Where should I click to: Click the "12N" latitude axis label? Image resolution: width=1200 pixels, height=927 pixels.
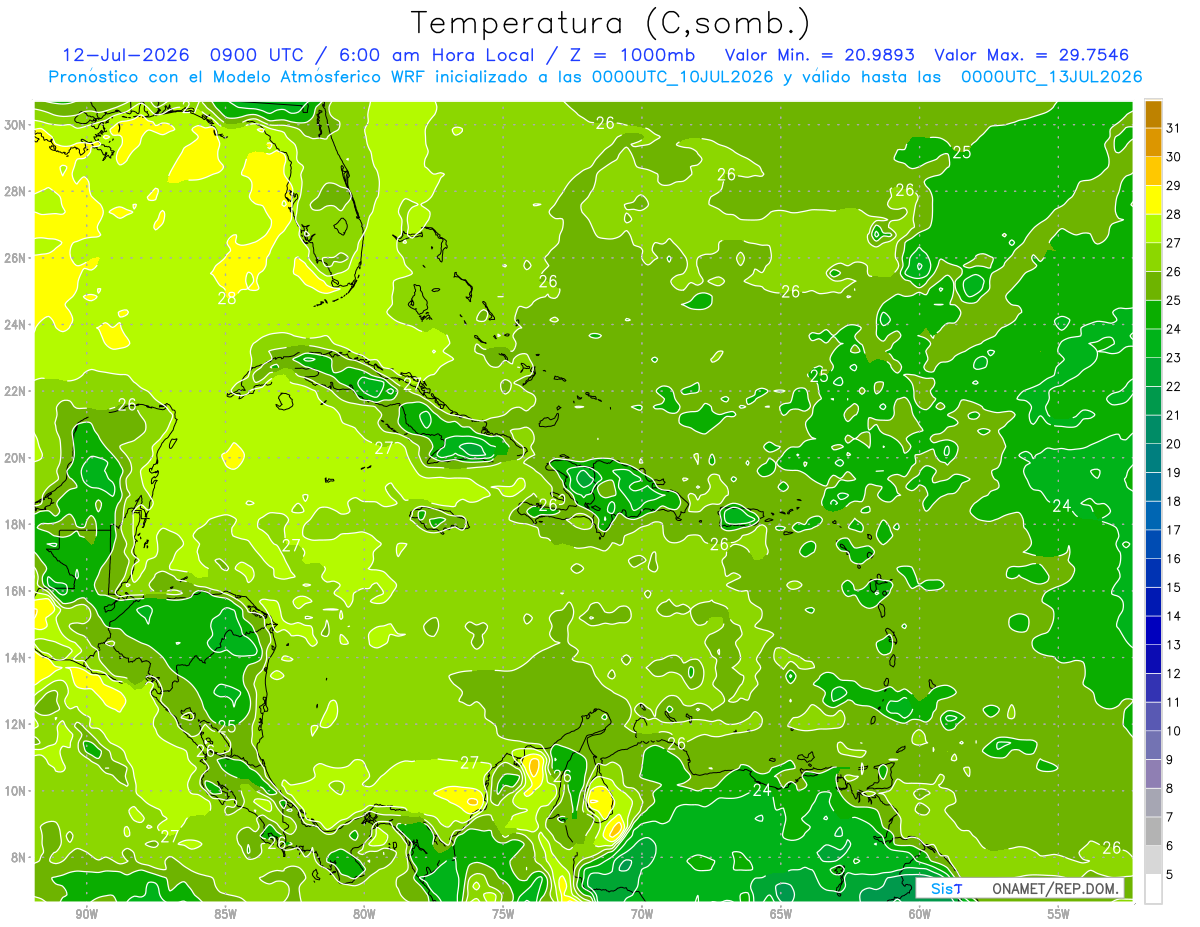15,724
